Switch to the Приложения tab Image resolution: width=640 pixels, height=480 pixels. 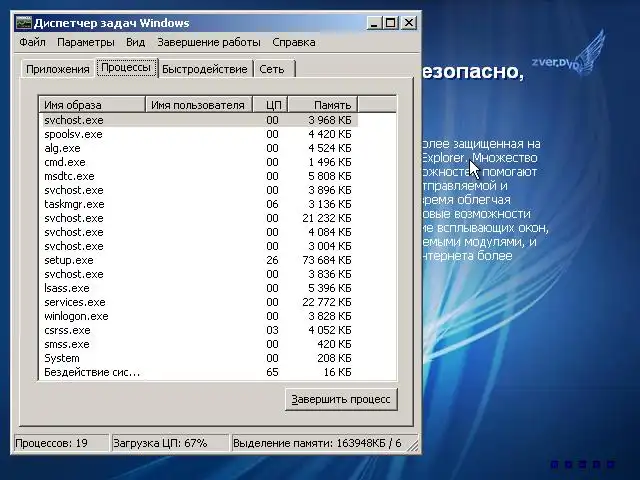(x=58, y=69)
